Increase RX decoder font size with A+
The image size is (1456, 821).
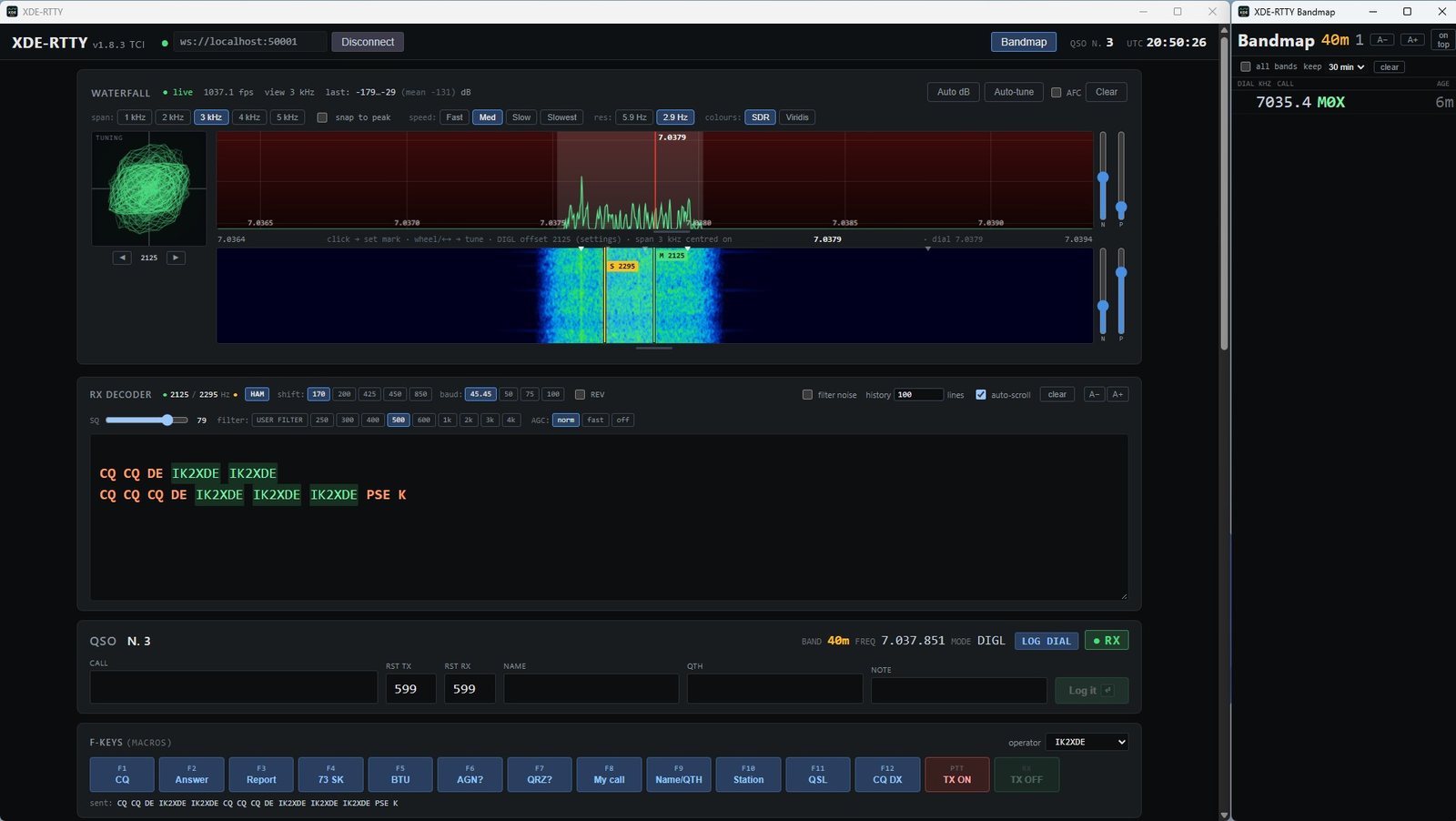[x=1117, y=394]
